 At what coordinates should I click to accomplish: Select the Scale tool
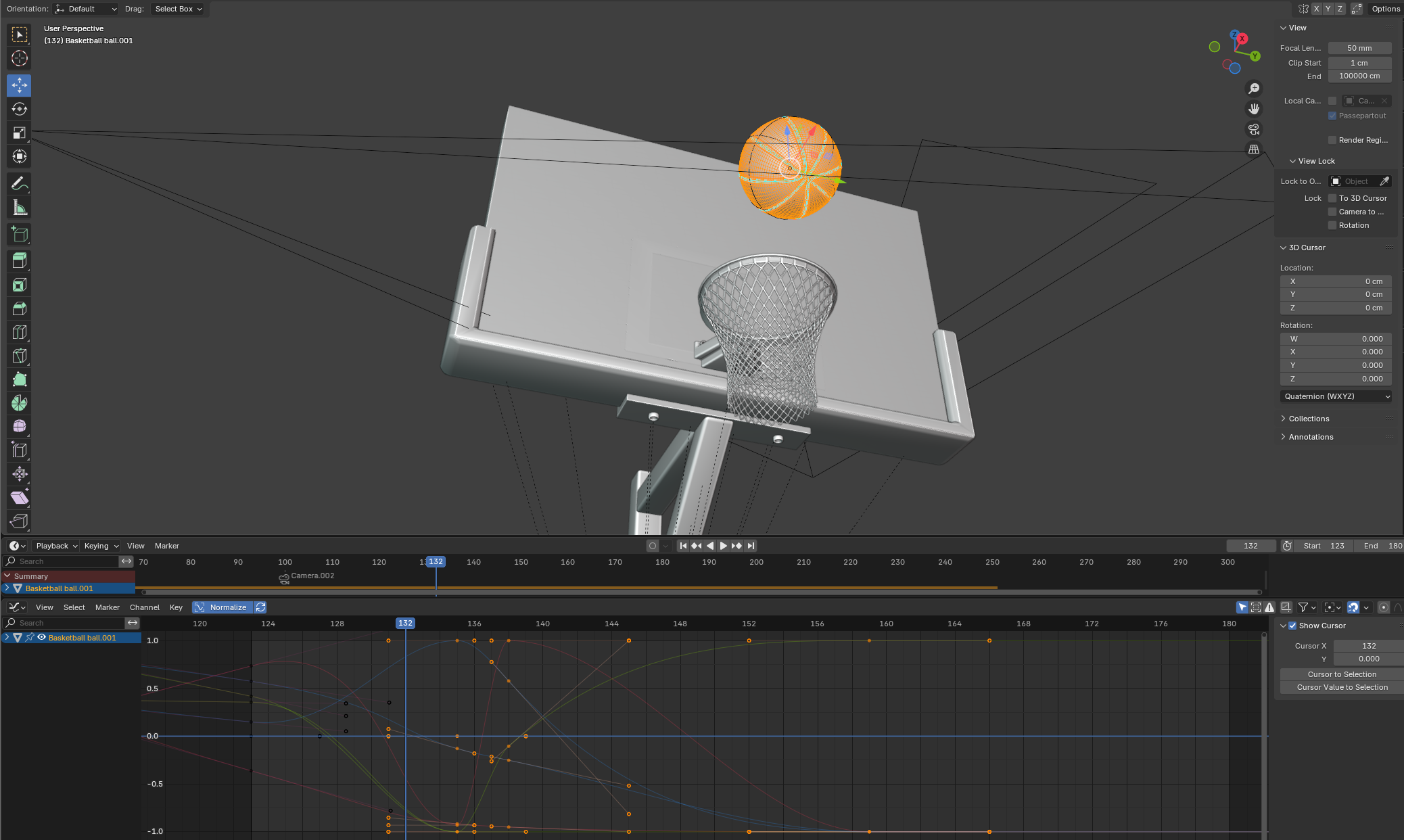(x=19, y=133)
